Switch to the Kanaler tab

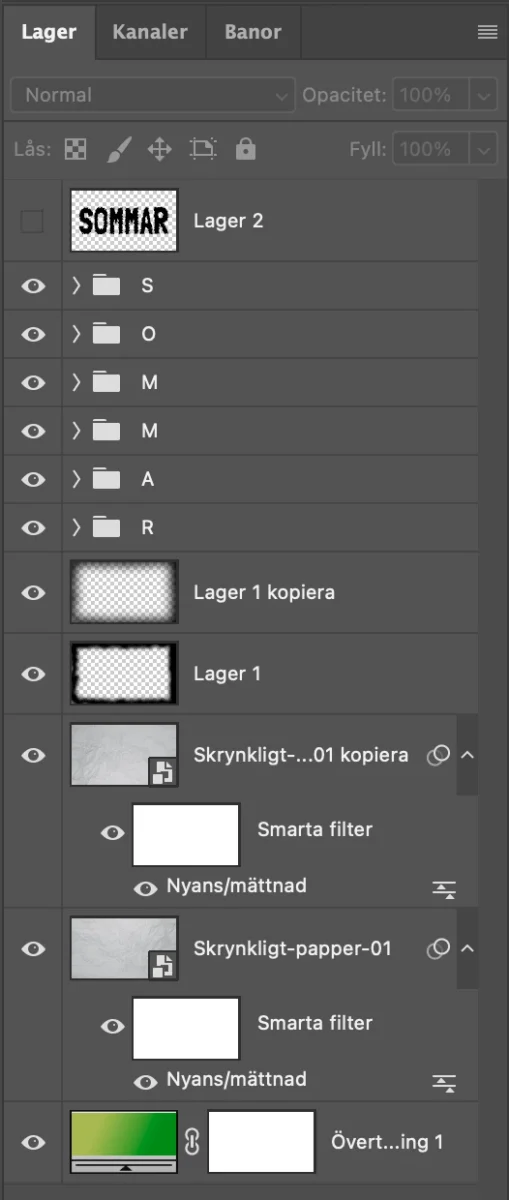pos(150,32)
